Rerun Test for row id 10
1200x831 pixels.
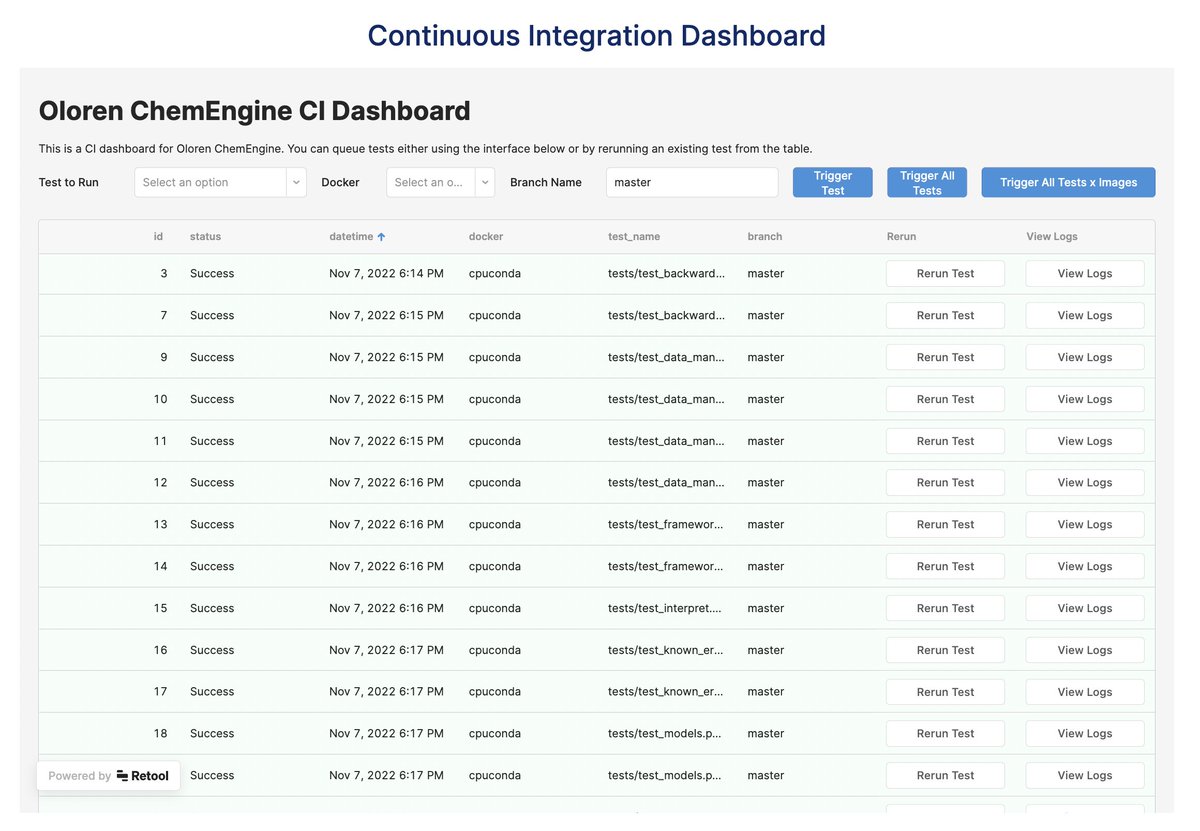945,400
